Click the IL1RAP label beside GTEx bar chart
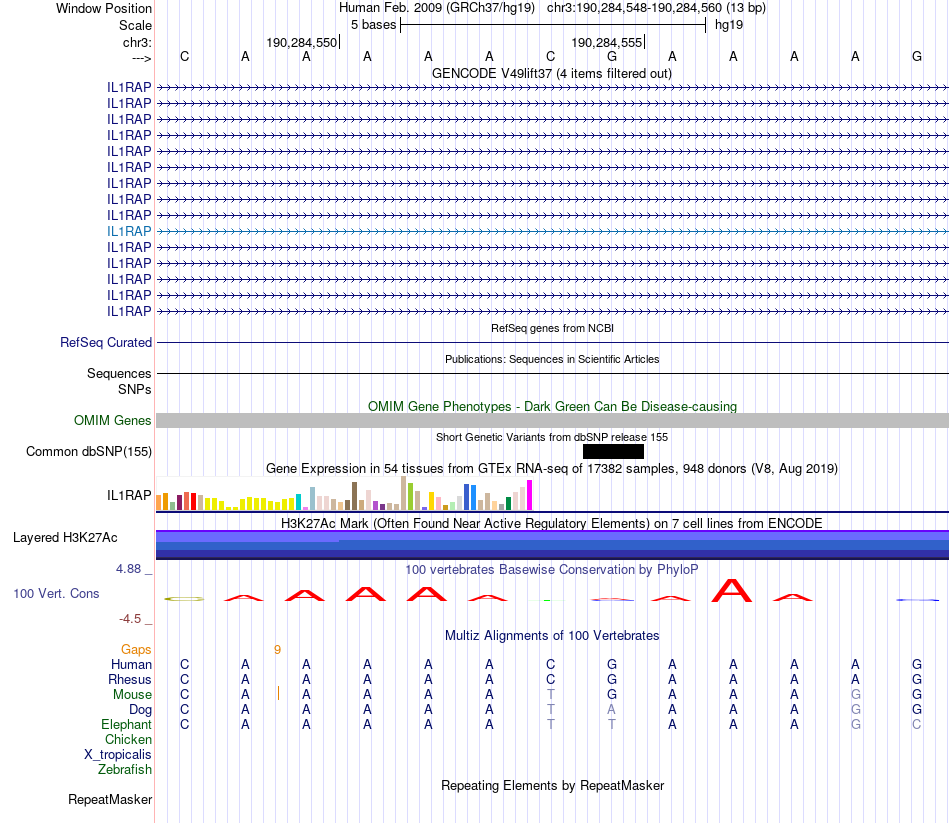 [129, 496]
